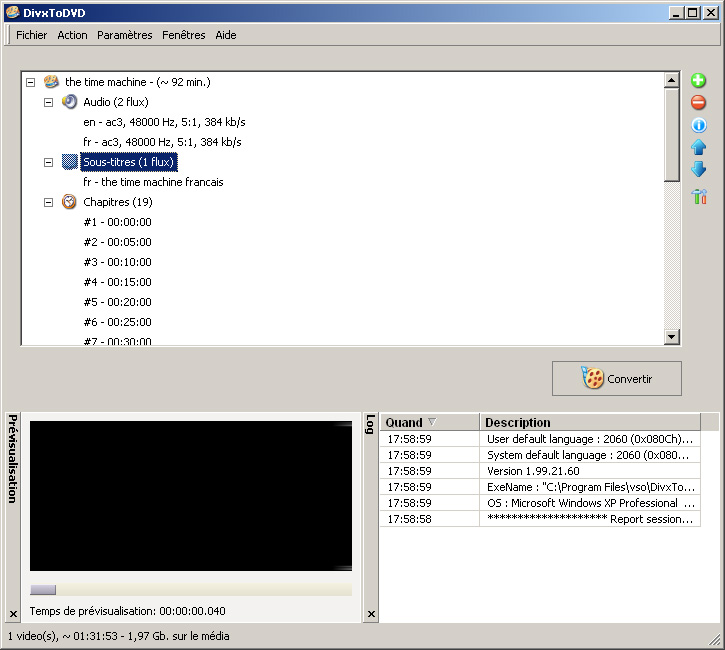725x650 pixels.
Task: Click the movie icon beside the time machine
Action: pyautogui.click(x=51, y=81)
